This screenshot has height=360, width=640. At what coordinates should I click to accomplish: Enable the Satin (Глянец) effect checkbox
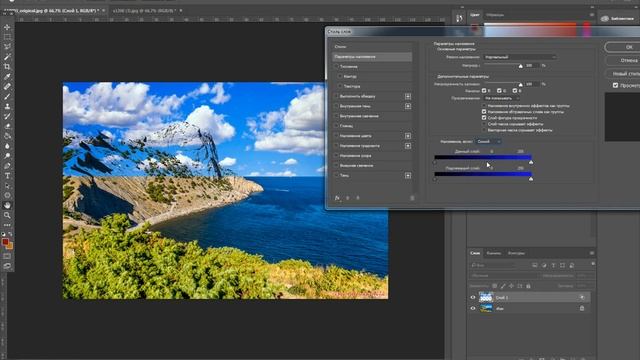pos(336,126)
